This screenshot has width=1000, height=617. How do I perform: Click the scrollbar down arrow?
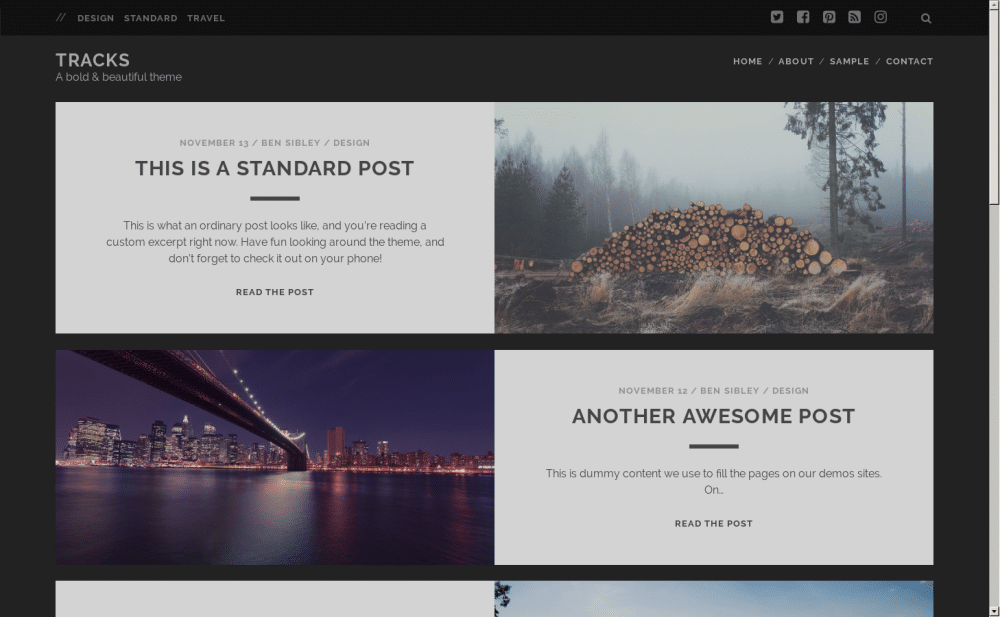993,610
